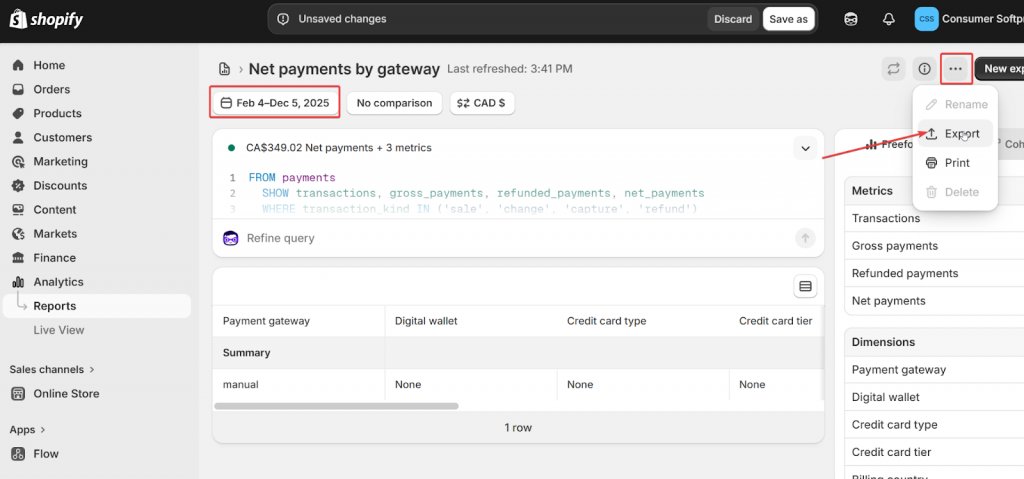Viewport: 1024px width, 479px height.
Task: Open the three-dots more actions menu
Action: (x=956, y=69)
